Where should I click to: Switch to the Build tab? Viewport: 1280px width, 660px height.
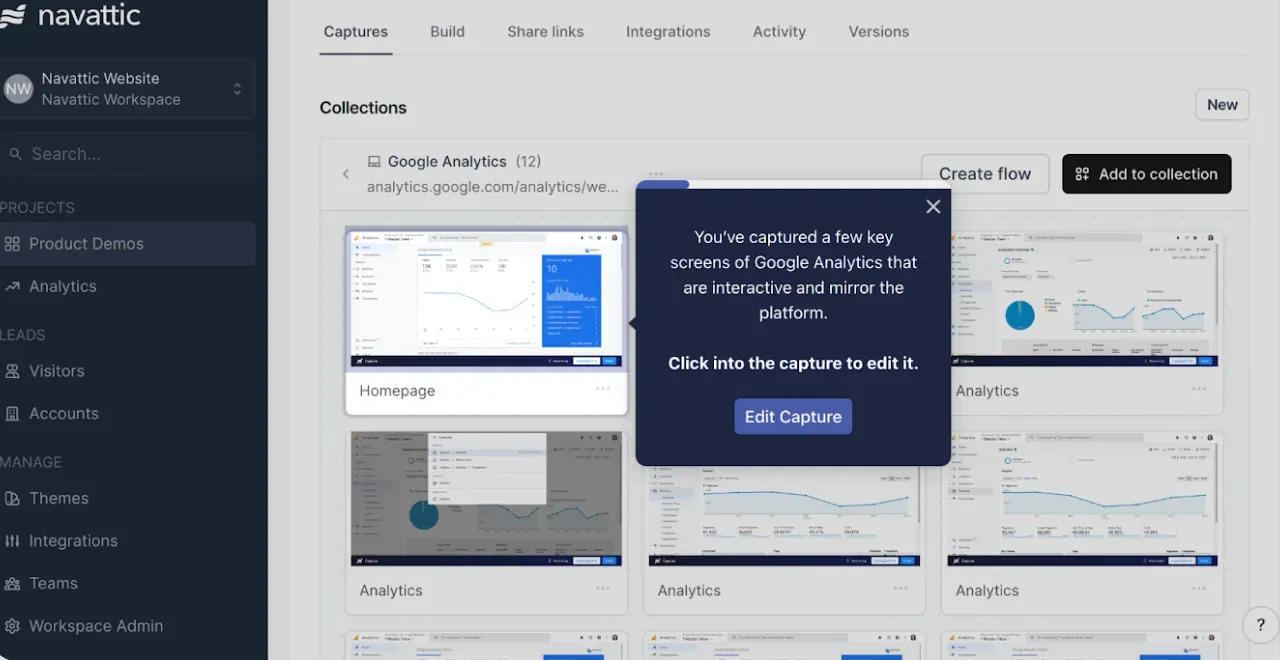[x=447, y=32]
